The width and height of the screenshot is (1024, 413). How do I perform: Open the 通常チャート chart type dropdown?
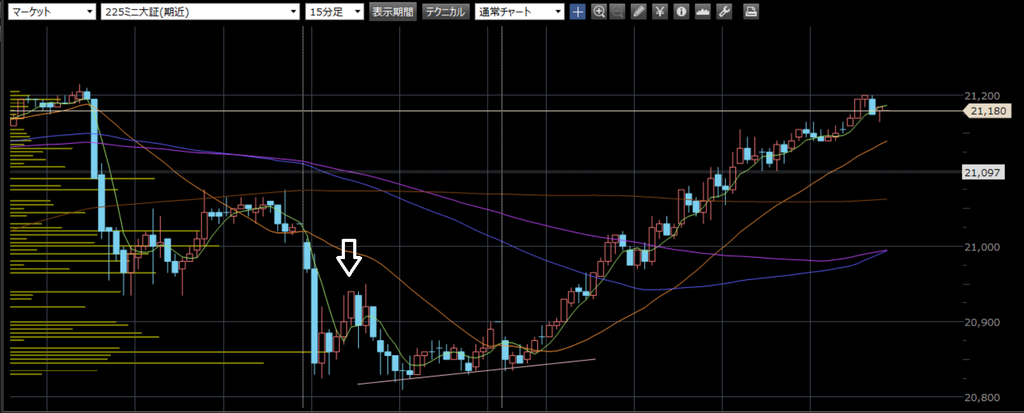coord(520,12)
